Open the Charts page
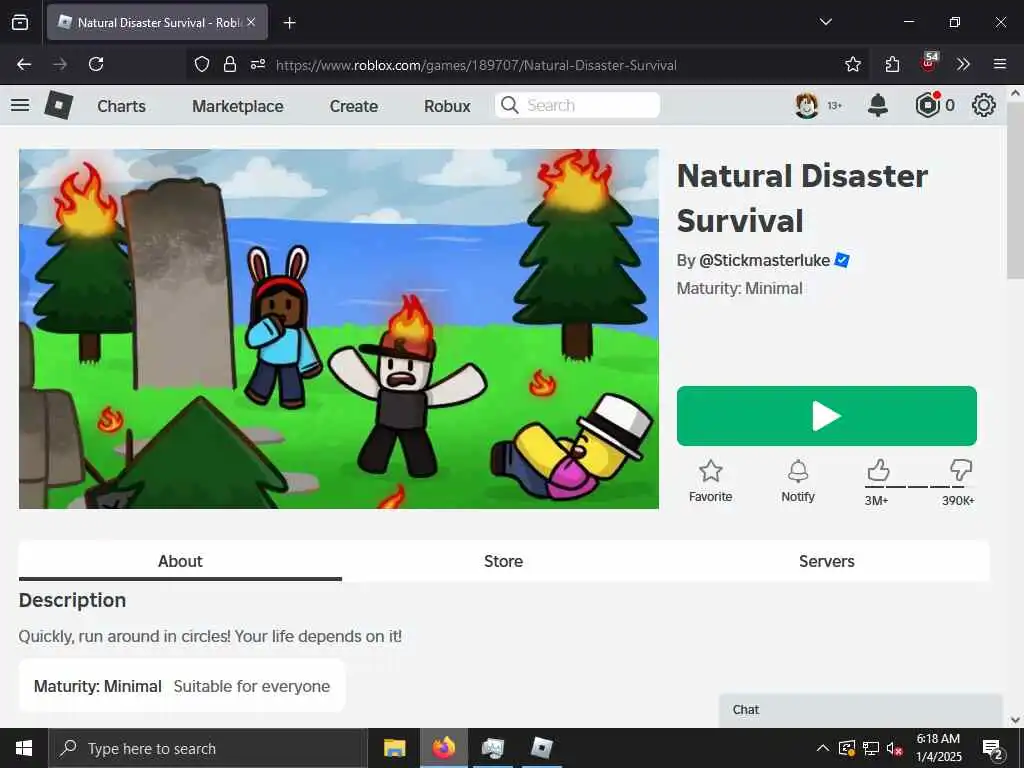Screen dimensions: 1024x768 121,106
